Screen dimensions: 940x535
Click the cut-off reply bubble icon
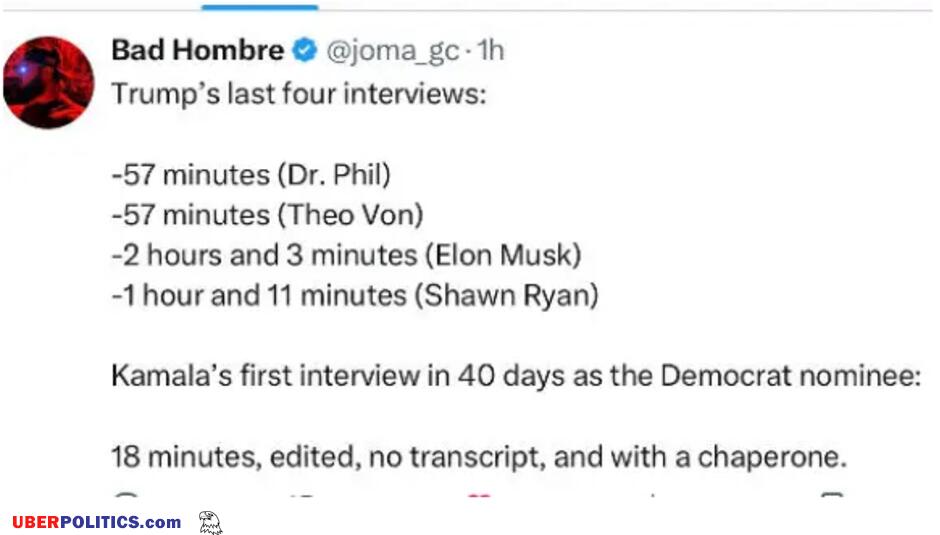click(x=126, y=495)
